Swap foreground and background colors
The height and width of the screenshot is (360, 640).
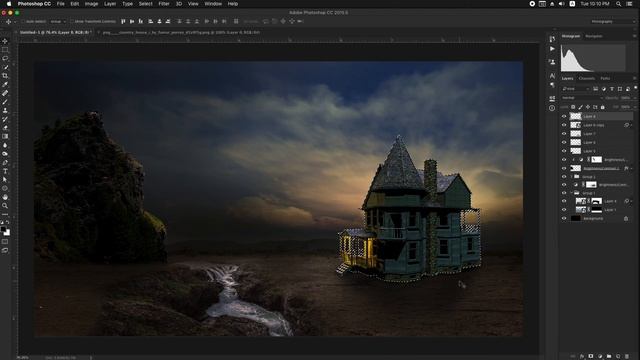(8, 222)
